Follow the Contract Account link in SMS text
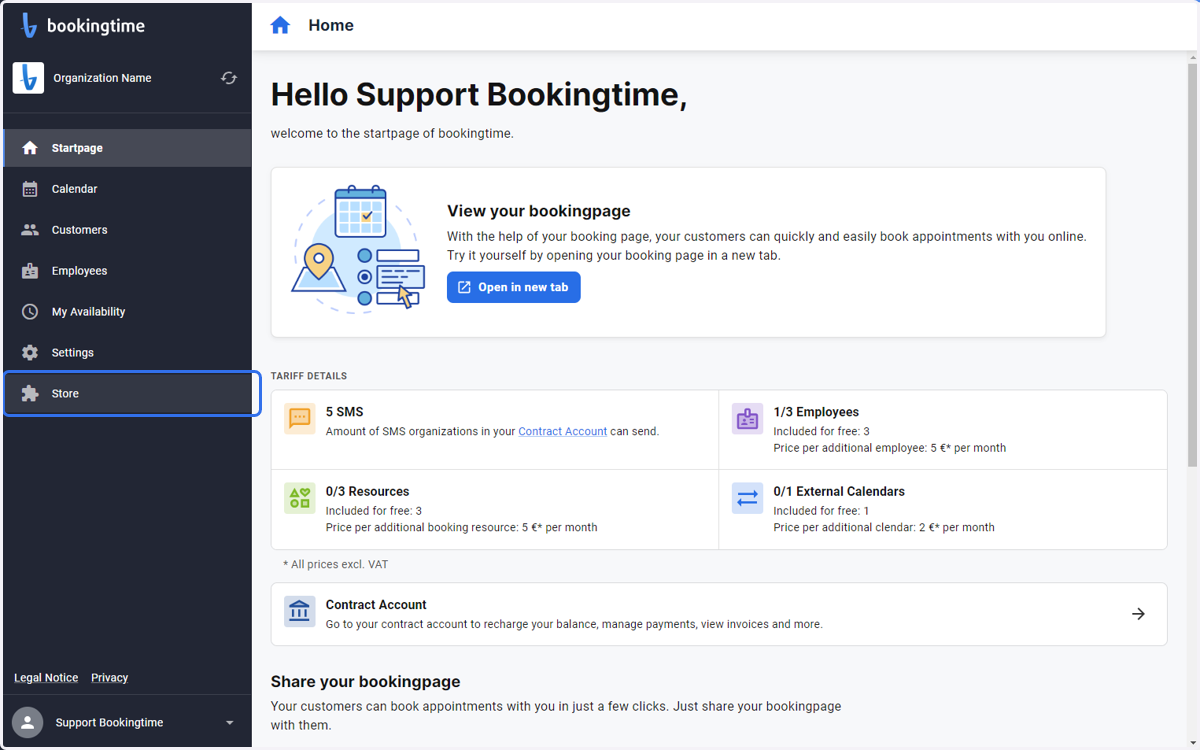Image resolution: width=1200 pixels, height=750 pixels. tap(562, 431)
